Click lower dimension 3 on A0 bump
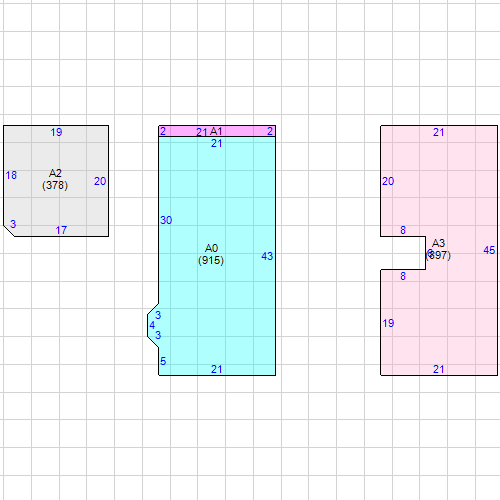This screenshot has width=500, height=500. pyautogui.click(x=158, y=335)
